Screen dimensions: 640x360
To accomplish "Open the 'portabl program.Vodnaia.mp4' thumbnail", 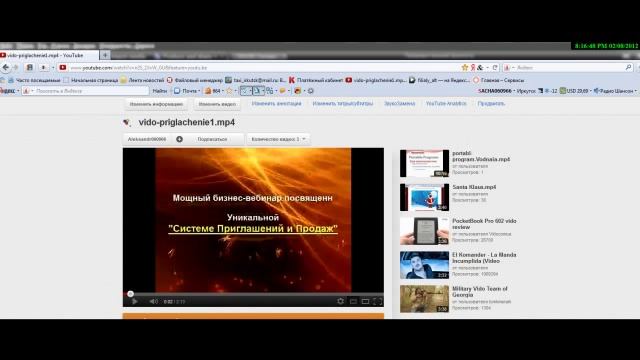I will (424, 163).
